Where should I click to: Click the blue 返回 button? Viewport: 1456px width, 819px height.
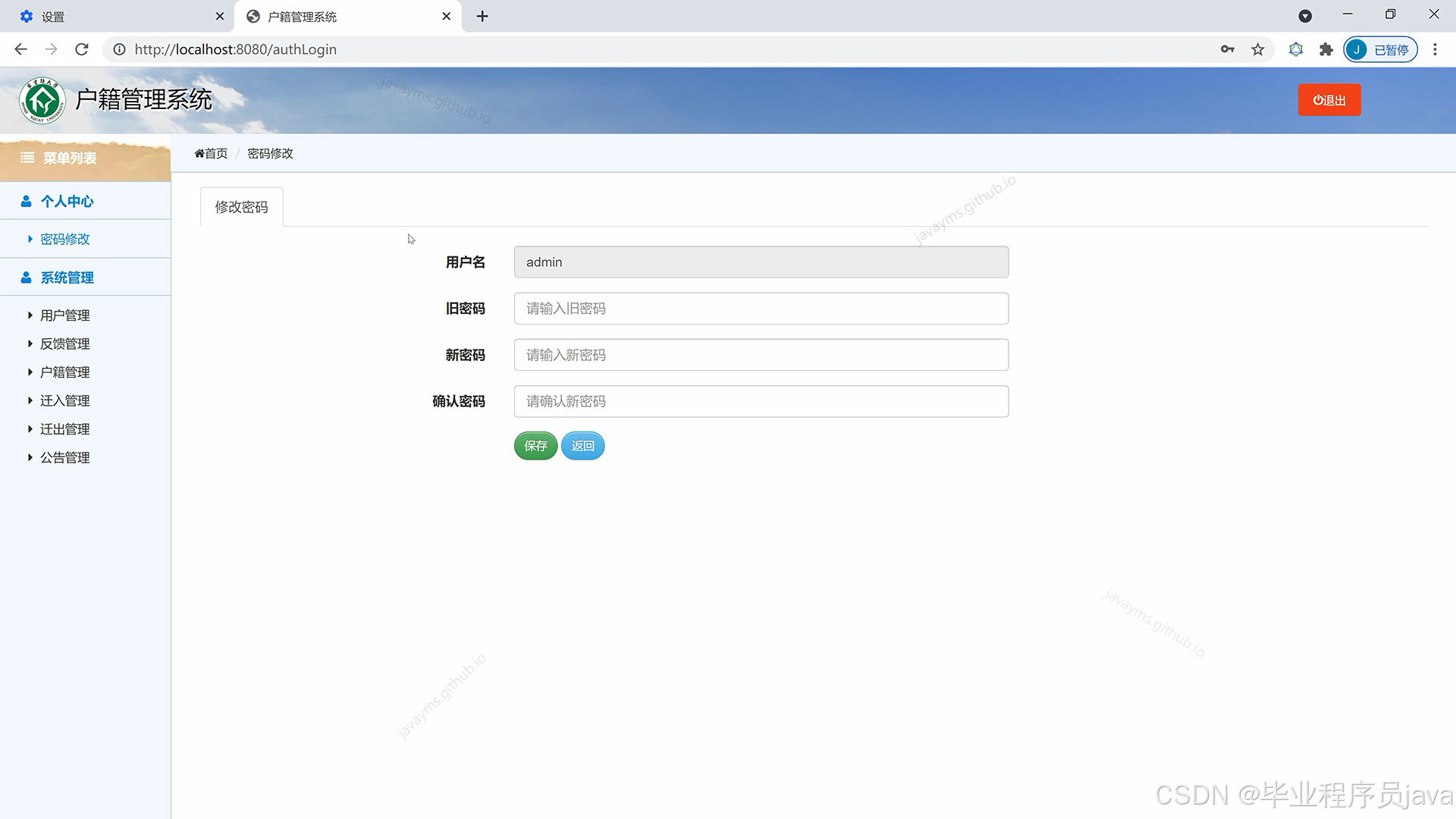pos(582,446)
